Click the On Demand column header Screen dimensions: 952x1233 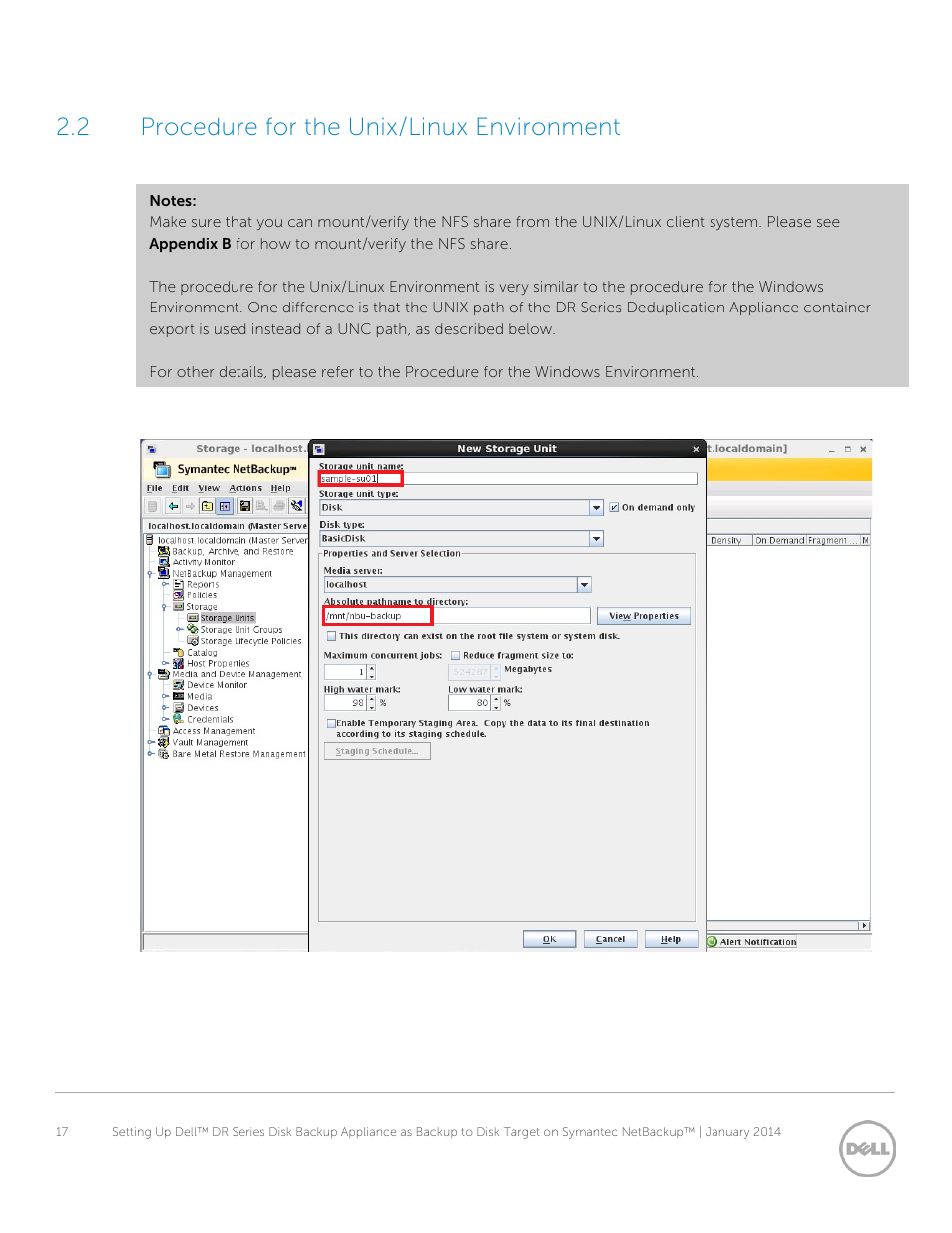tap(779, 541)
